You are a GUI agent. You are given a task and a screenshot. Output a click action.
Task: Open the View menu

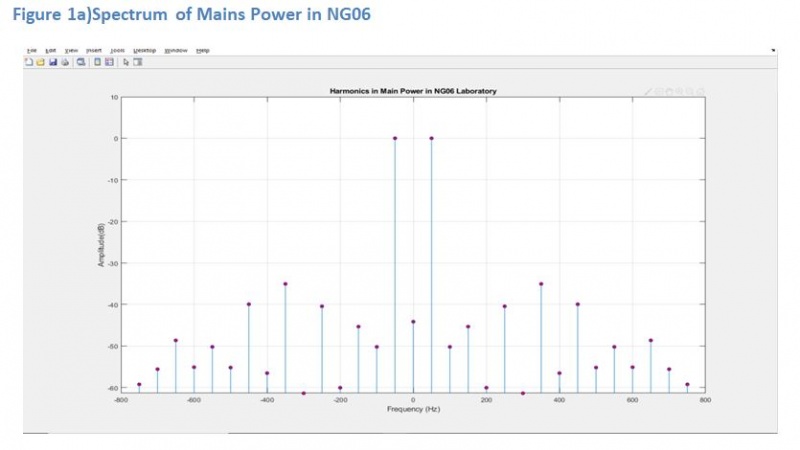(x=71, y=51)
